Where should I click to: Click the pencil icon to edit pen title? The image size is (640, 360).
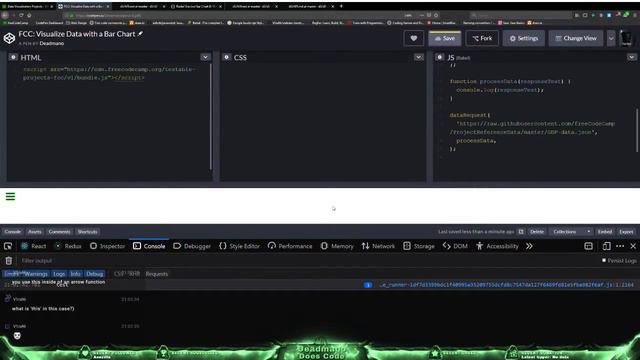(140, 34)
